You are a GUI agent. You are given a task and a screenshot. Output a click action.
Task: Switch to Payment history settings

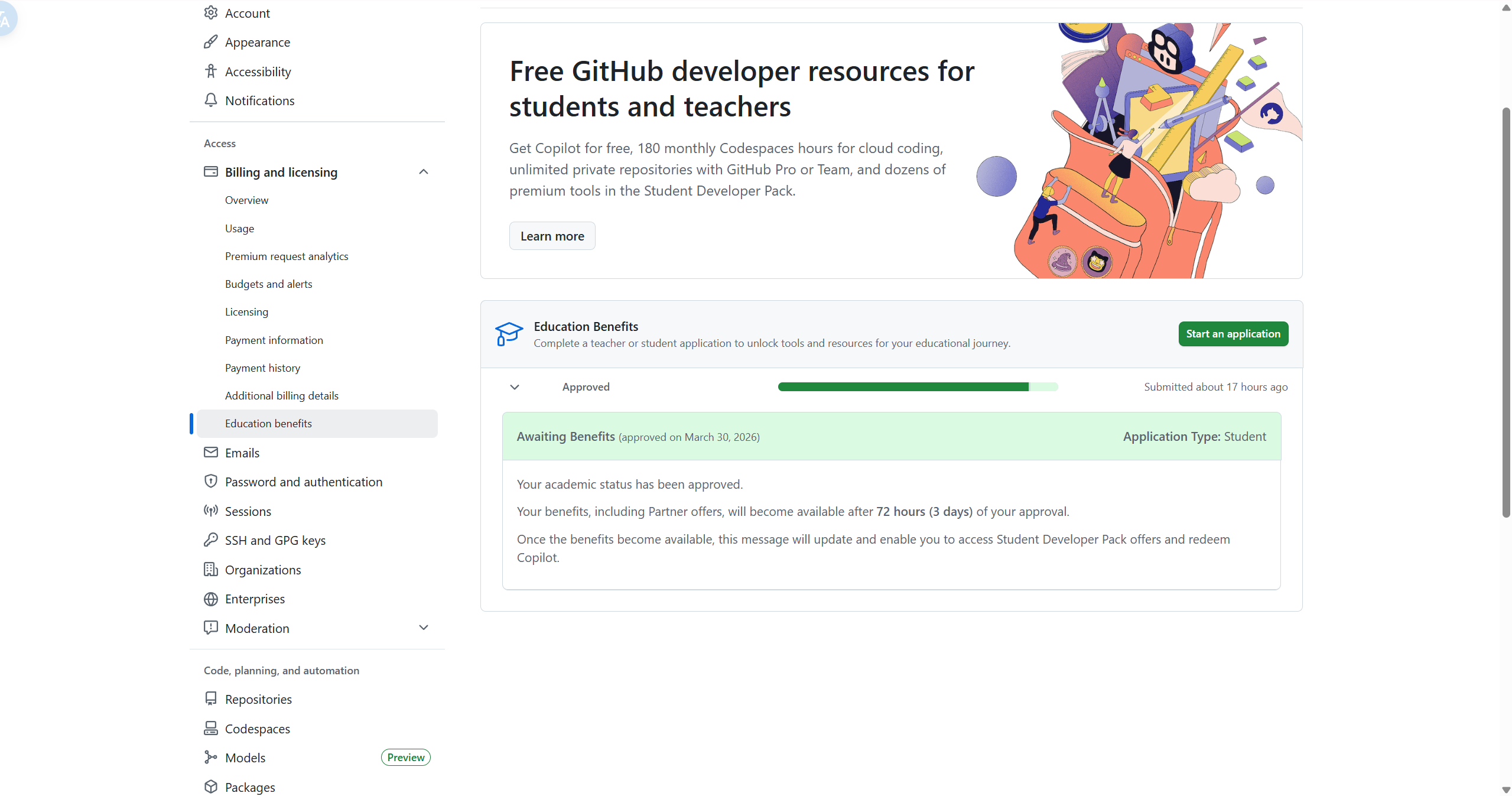262,368
